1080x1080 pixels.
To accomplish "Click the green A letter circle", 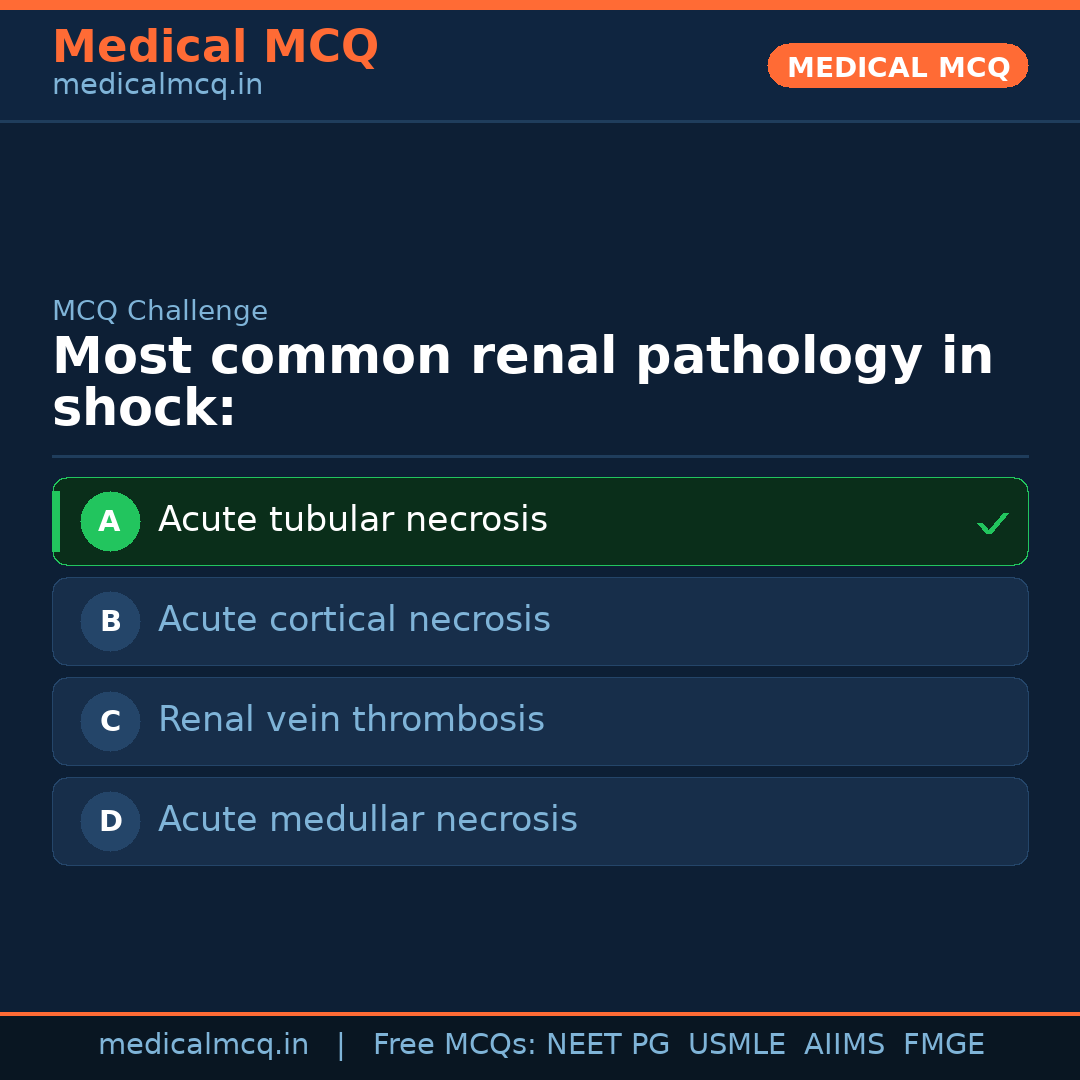I will (110, 521).
